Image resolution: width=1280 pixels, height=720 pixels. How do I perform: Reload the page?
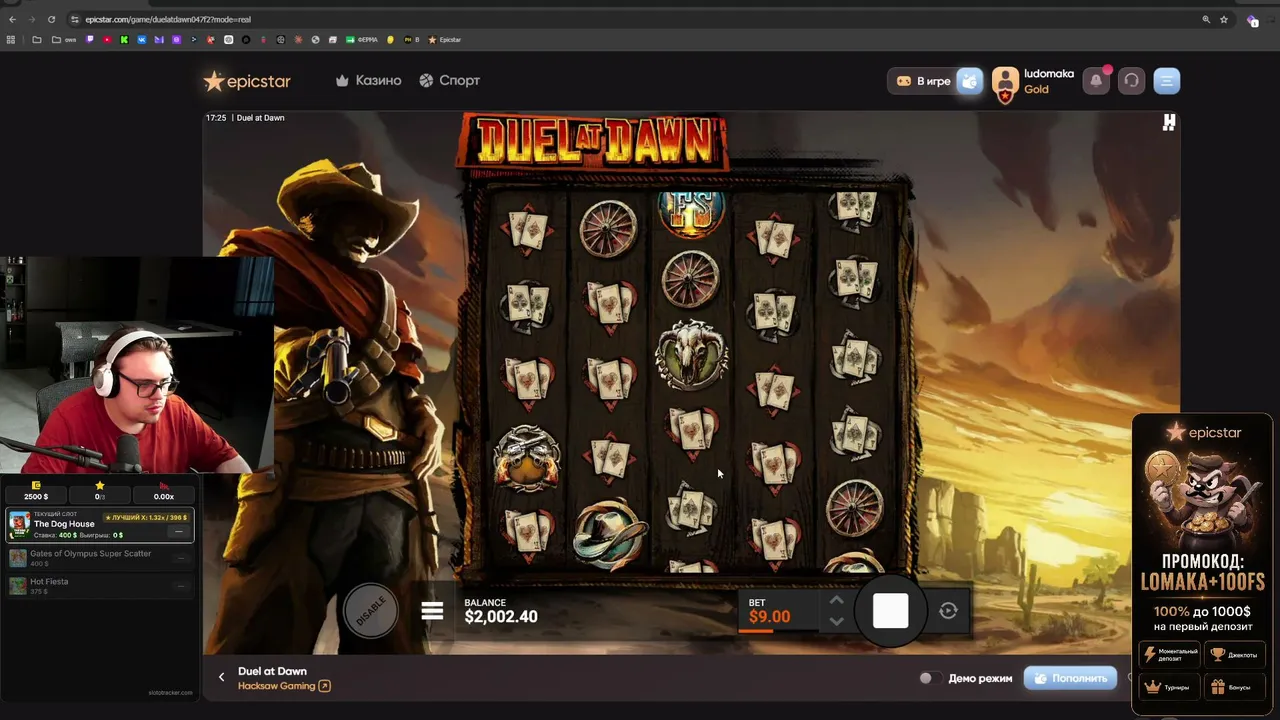pyautogui.click(x=51, y=19)
